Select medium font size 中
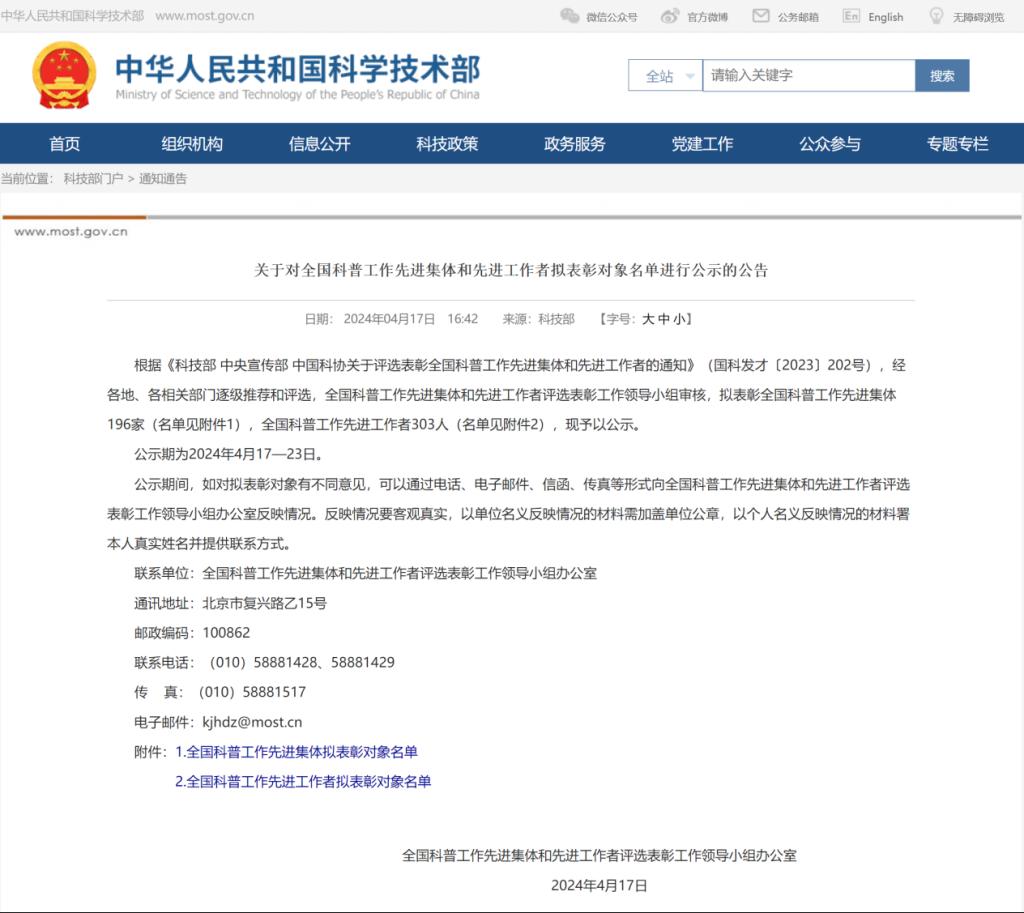This screenshot has width=1024, height=913. click(x=664, y=319)
